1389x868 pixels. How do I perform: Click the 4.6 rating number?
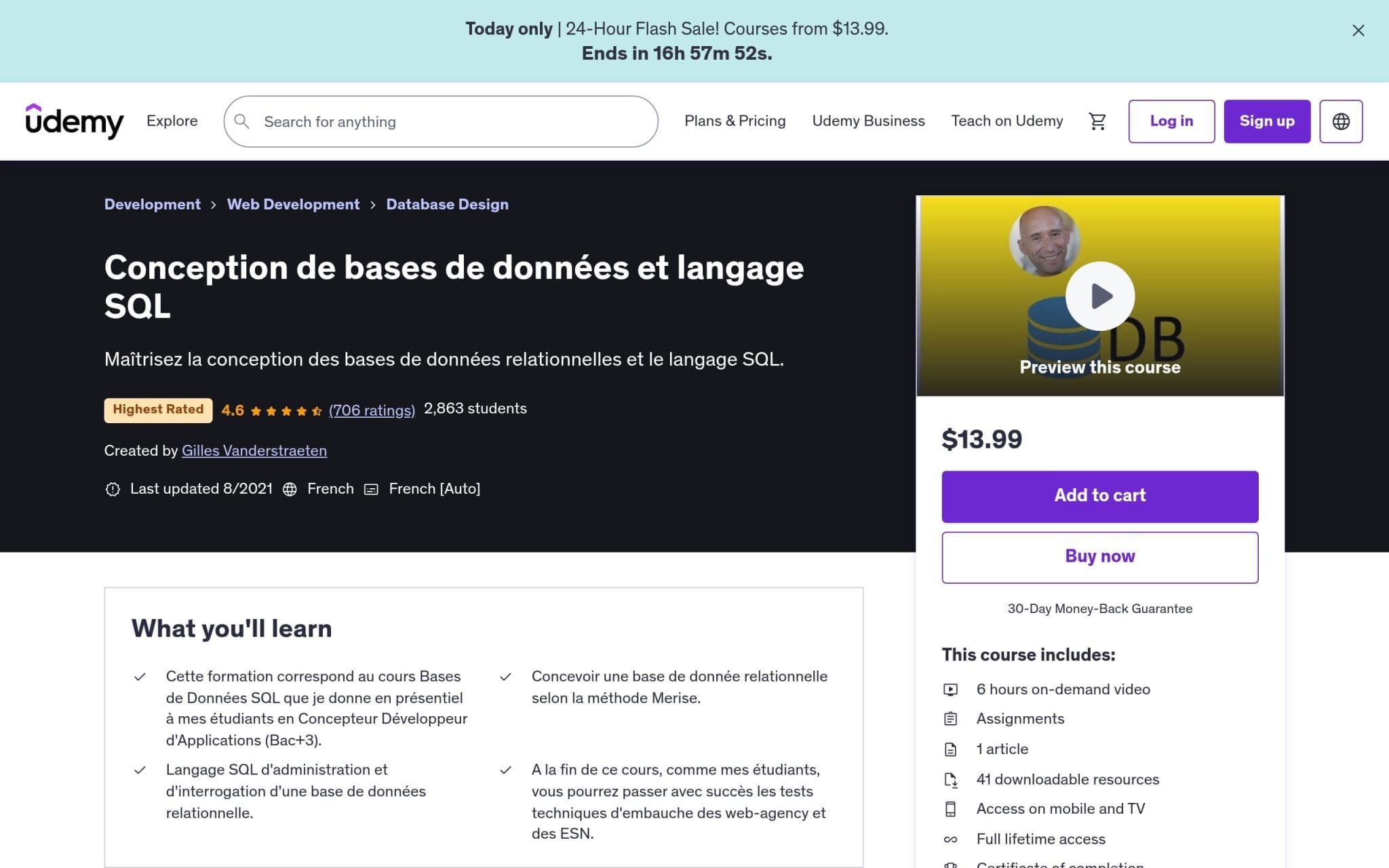pyautogui.click(x=233, y=410)
